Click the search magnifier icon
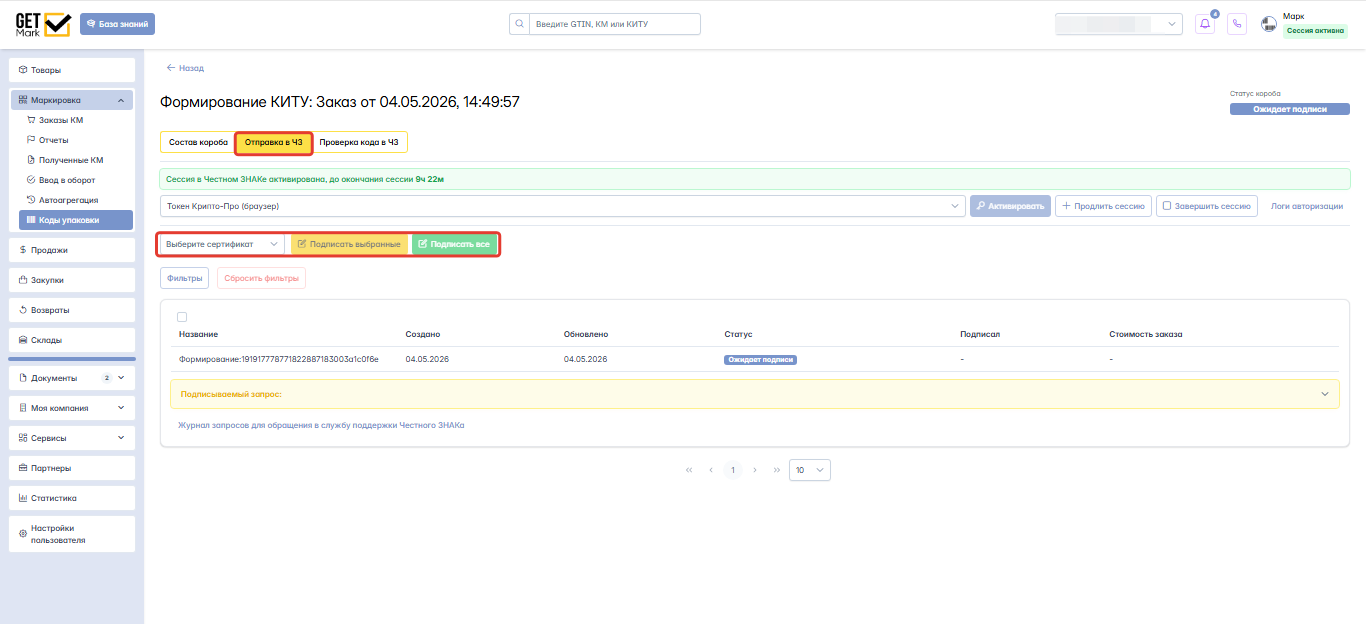 coord(519,24)
